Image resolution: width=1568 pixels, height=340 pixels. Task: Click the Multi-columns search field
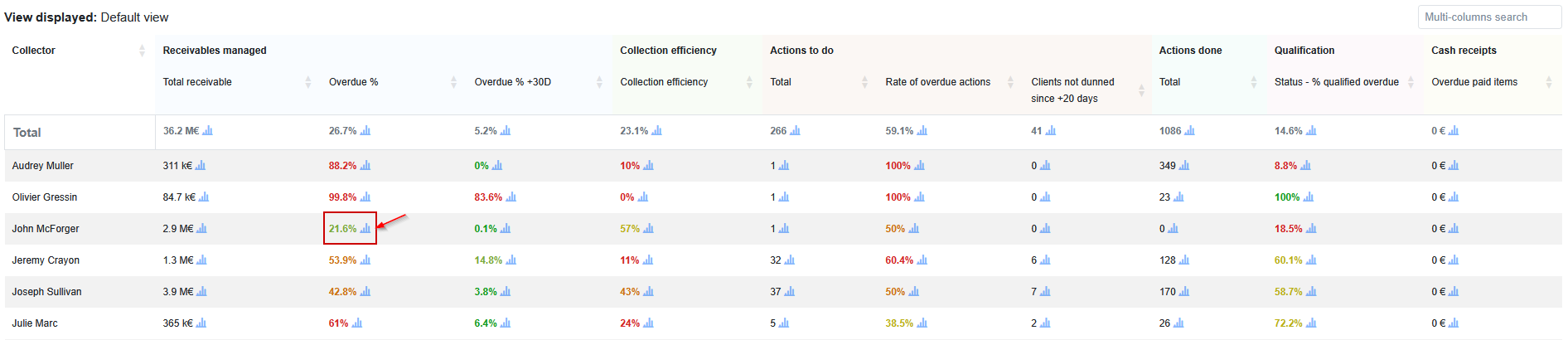click(1488, 17)
